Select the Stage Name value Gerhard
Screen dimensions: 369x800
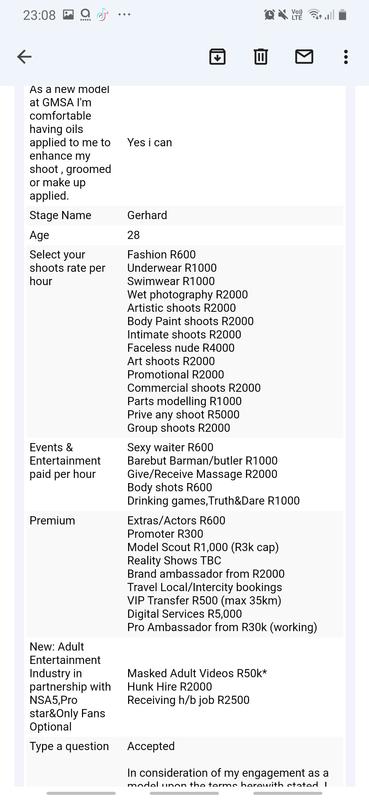(147, 215)
